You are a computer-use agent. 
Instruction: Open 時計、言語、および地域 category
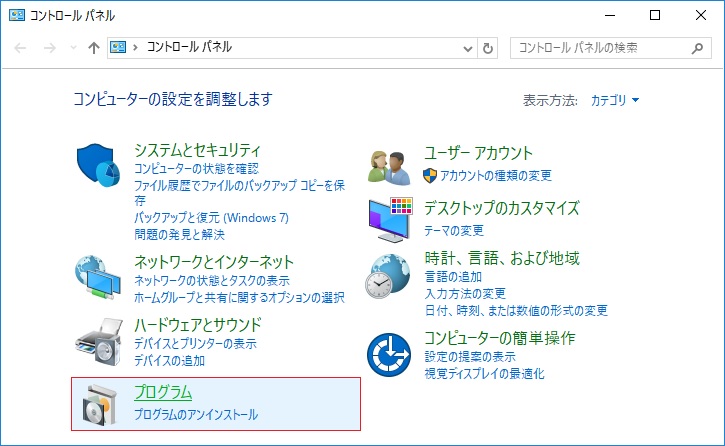502,258
